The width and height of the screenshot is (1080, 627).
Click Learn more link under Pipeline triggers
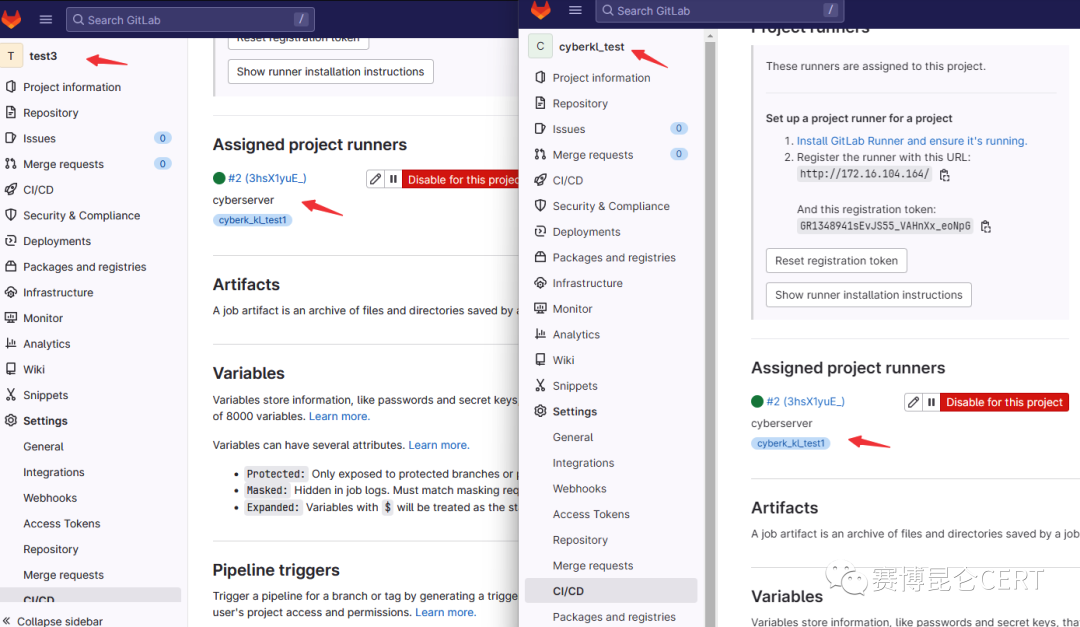445,612
